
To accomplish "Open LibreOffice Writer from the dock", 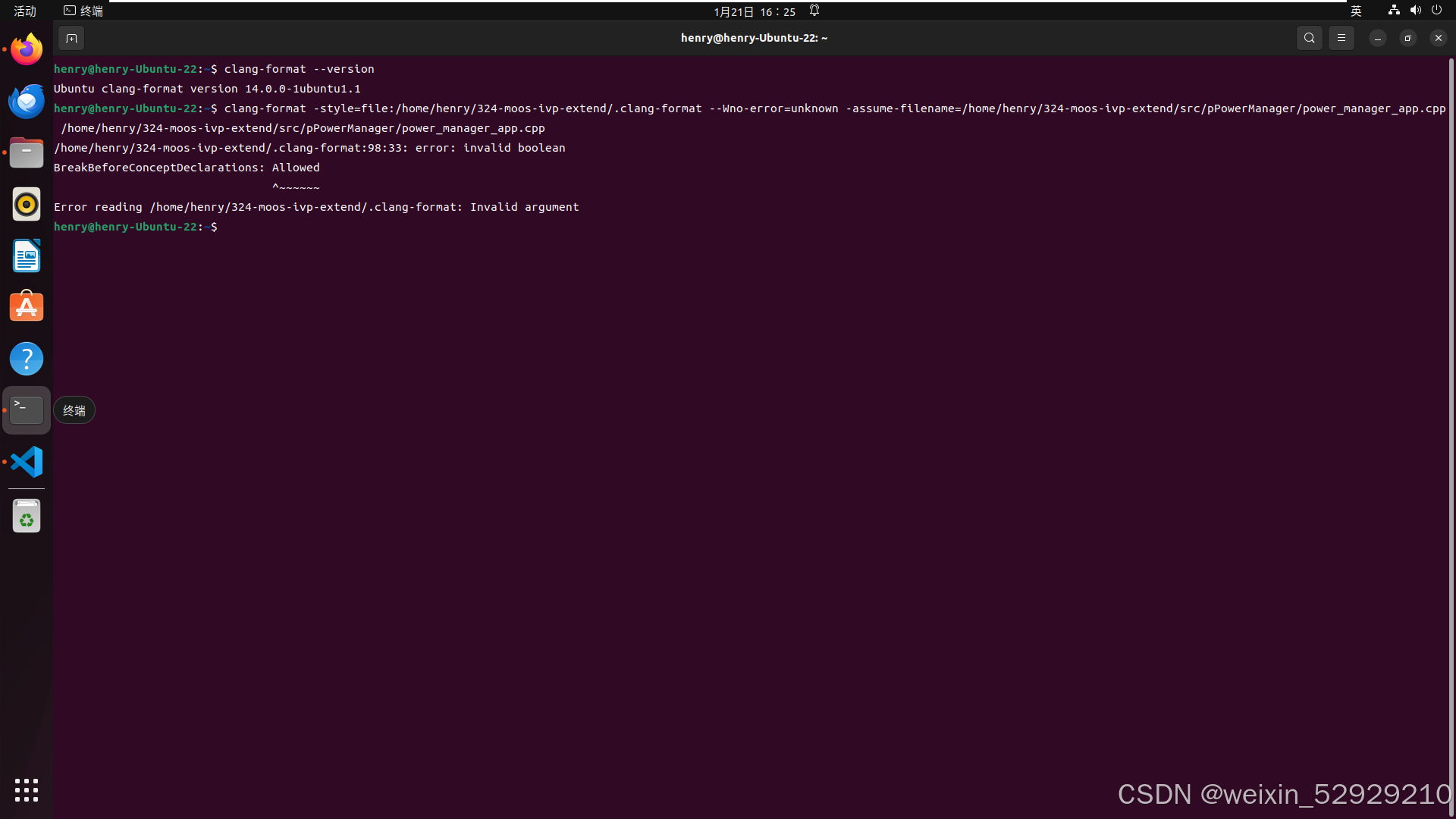I will [27, 256].
